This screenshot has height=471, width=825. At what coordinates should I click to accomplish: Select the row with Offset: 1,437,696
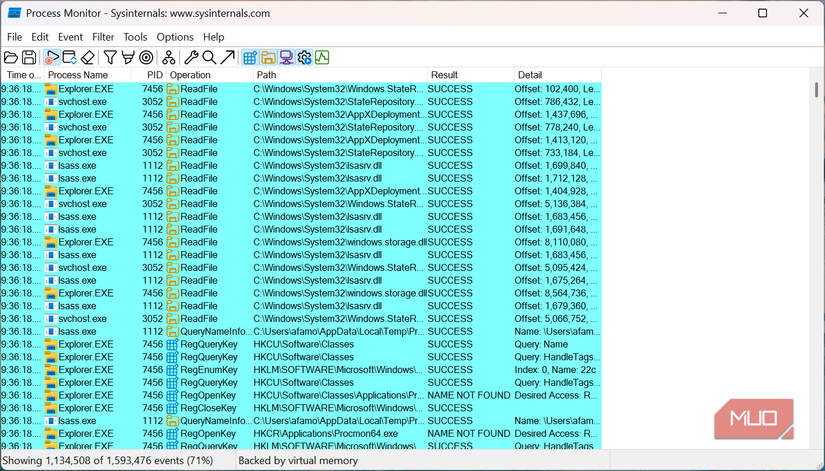(x=301, y=114)
